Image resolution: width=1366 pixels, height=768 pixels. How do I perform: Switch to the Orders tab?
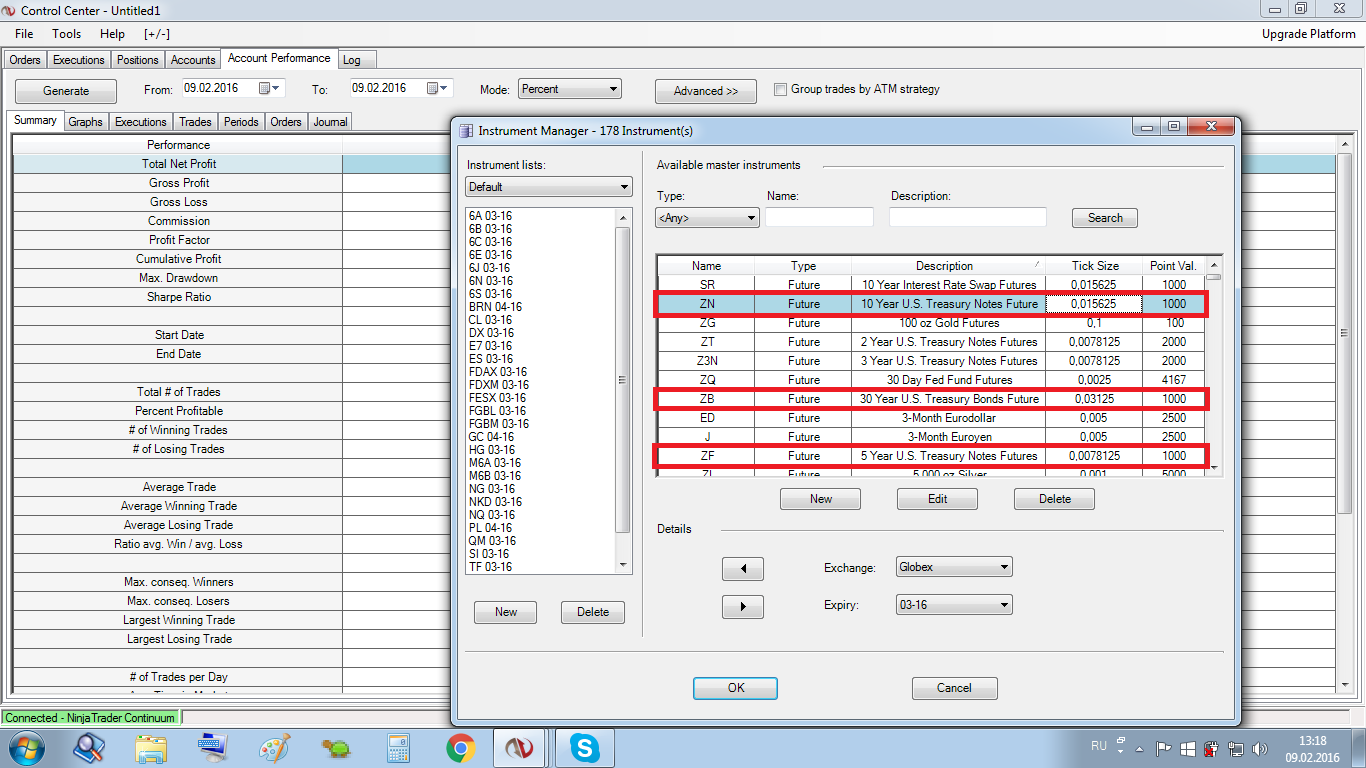click(25, 60)
